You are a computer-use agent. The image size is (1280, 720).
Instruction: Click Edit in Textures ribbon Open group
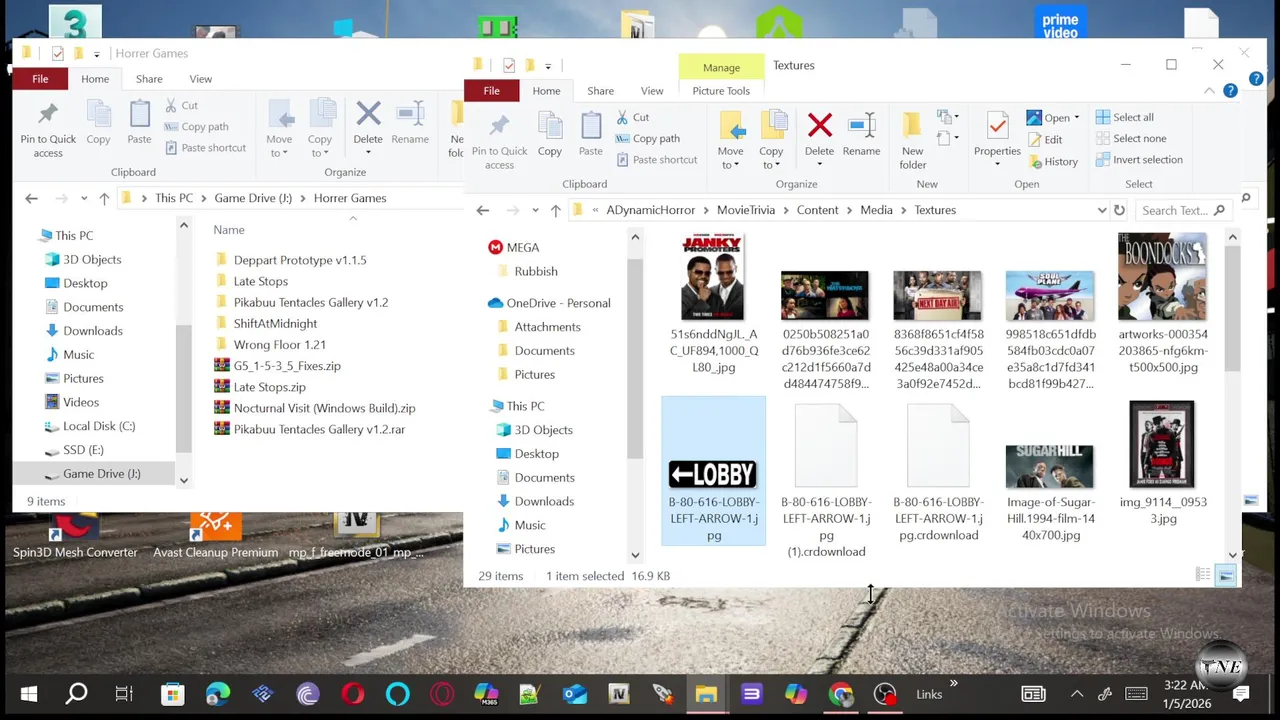(x=1044, y=140)
